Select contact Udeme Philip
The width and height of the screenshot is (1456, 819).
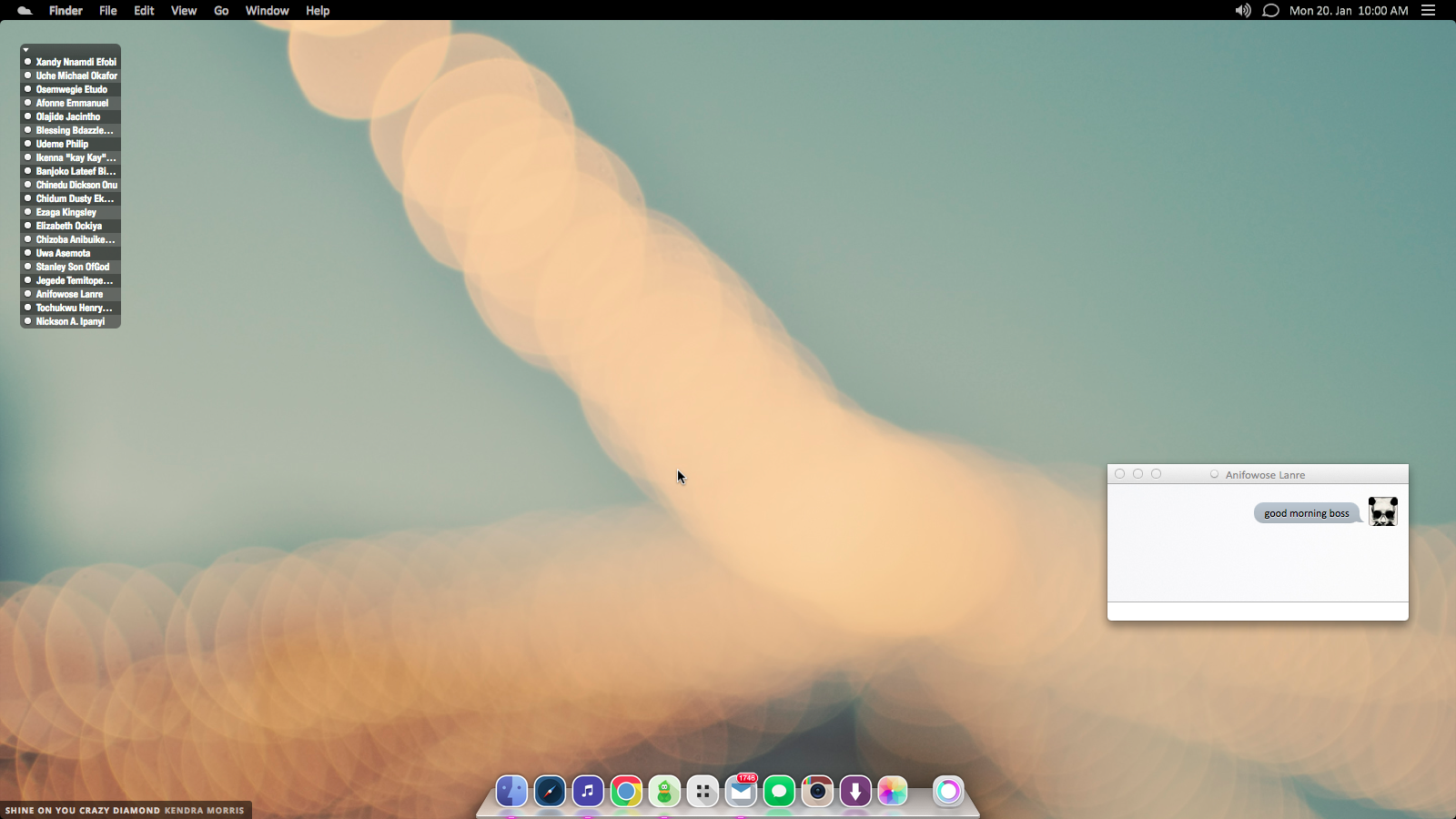point(71,144)
